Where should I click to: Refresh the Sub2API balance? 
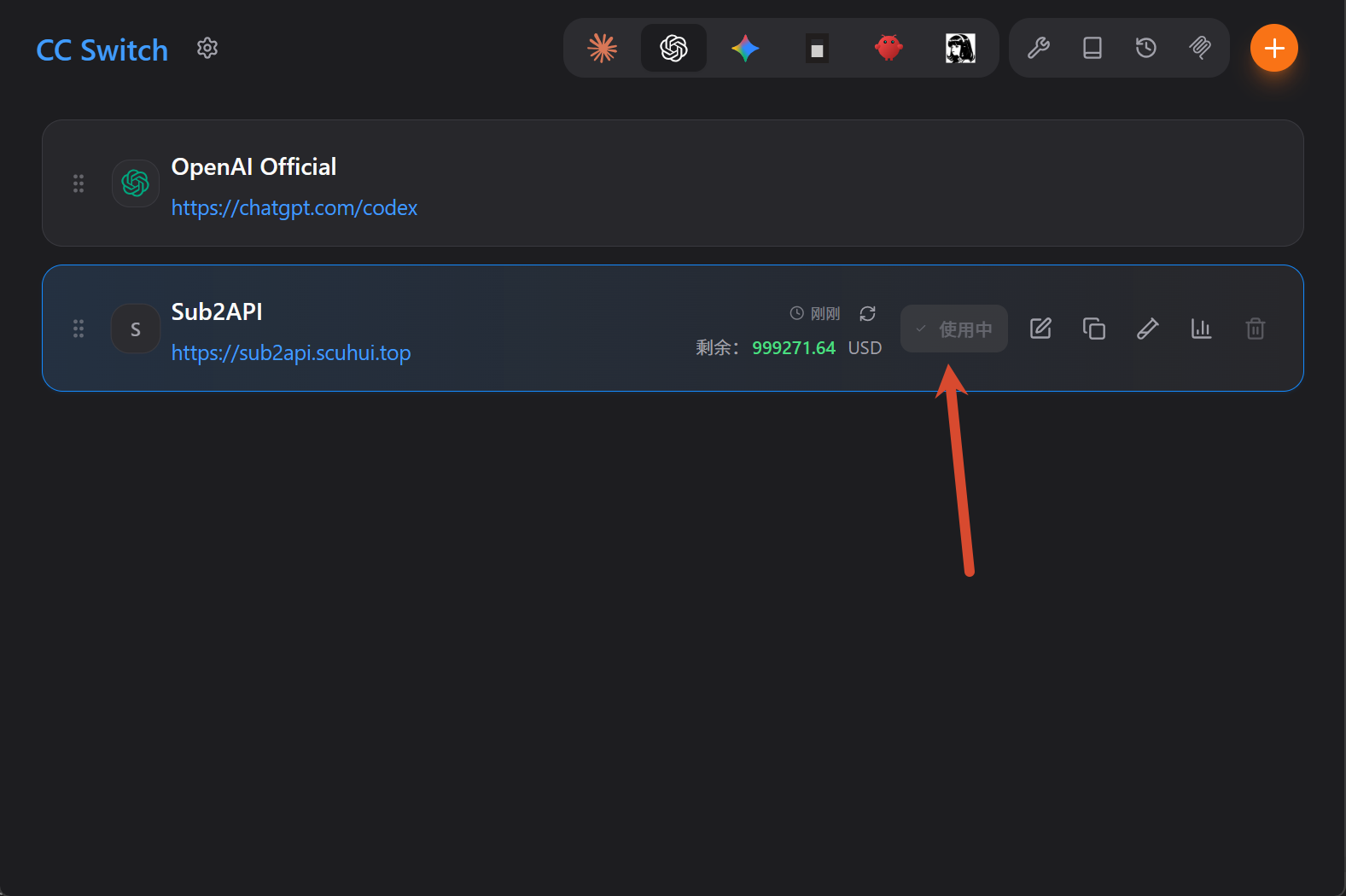point(868,314)
